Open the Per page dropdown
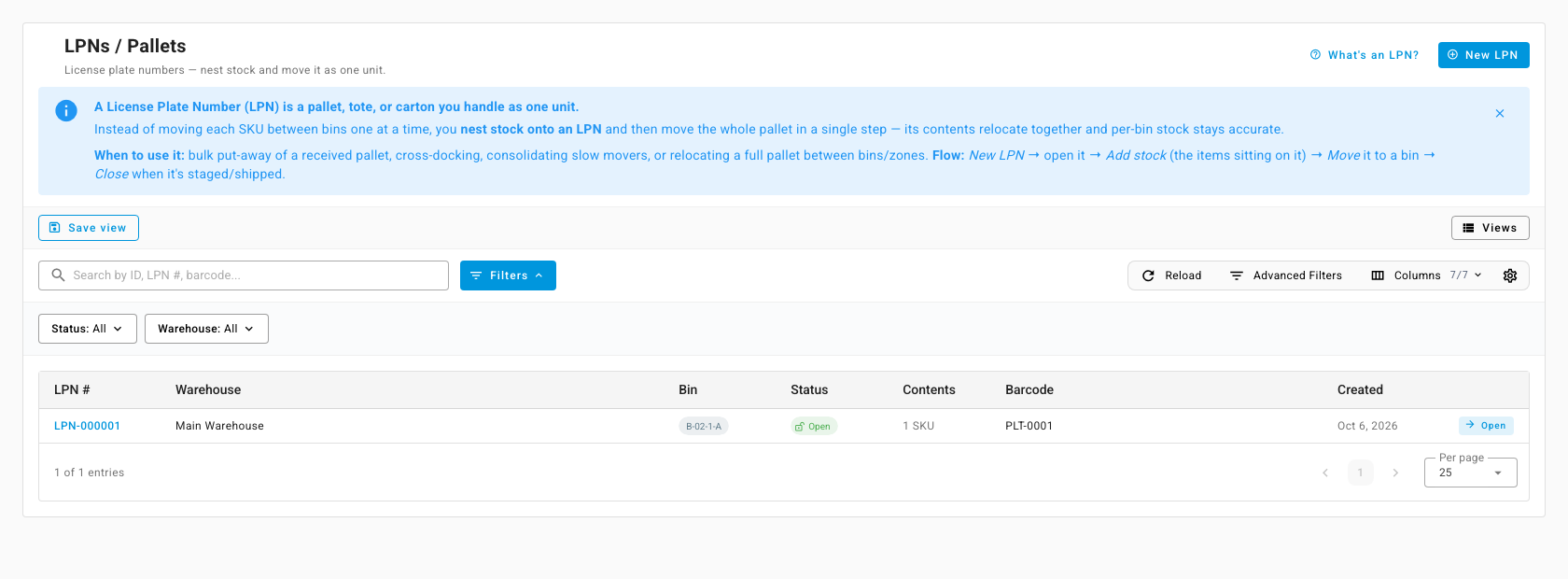 1471,473
